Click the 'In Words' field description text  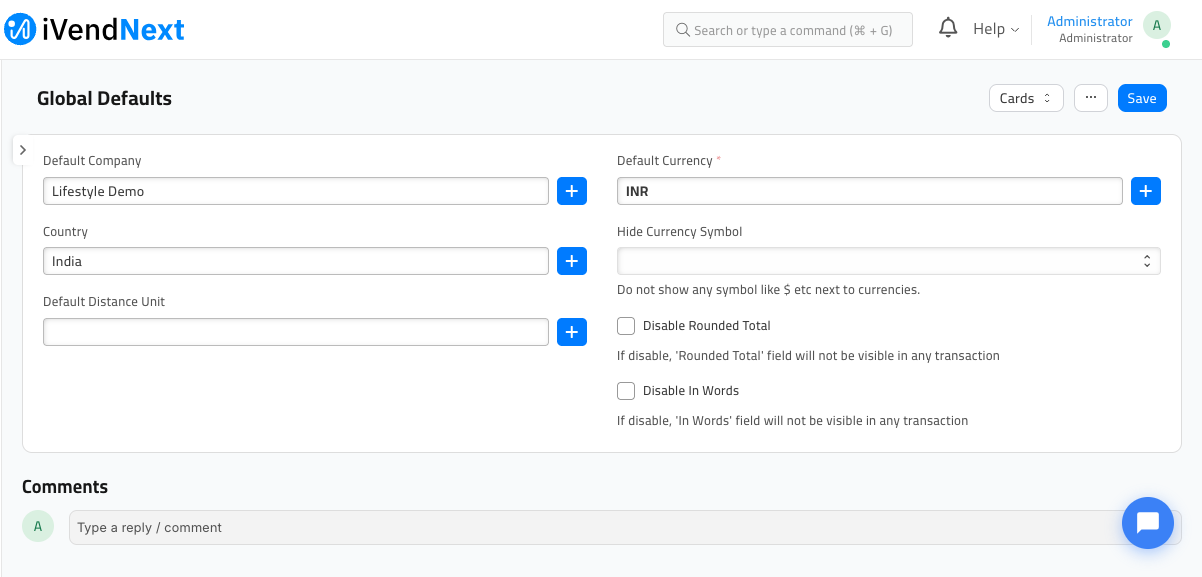click(x=792, y=421)
